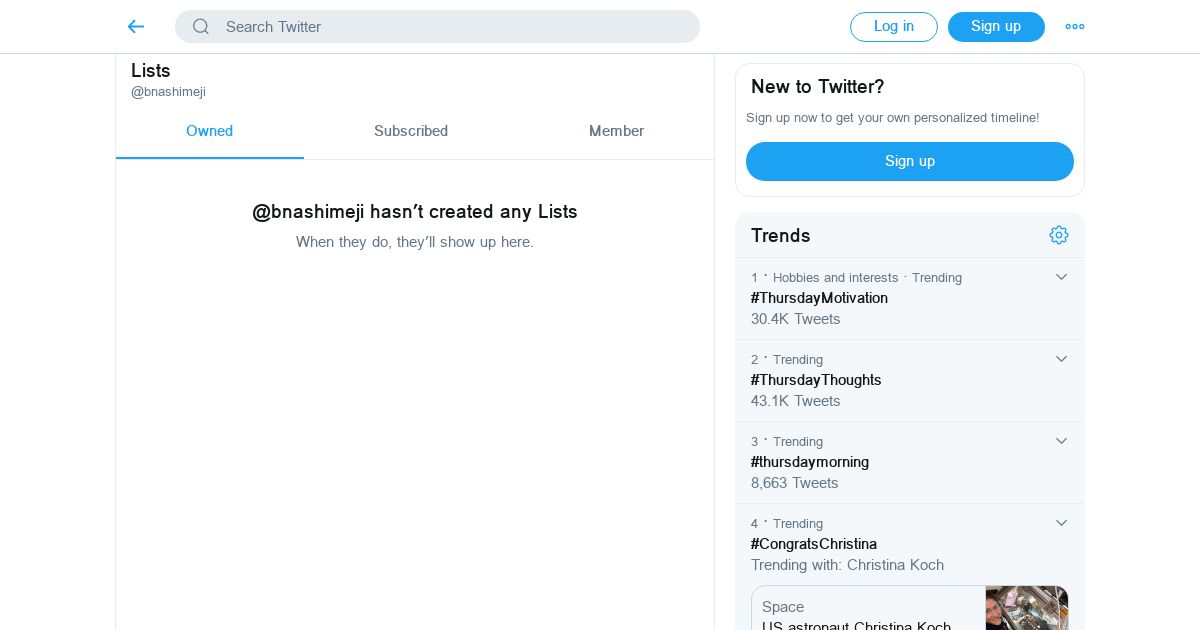Switch to the Owned tab
Image resolution: width=1200 pixels, height=630 pixels.
(x=209, y=131)
